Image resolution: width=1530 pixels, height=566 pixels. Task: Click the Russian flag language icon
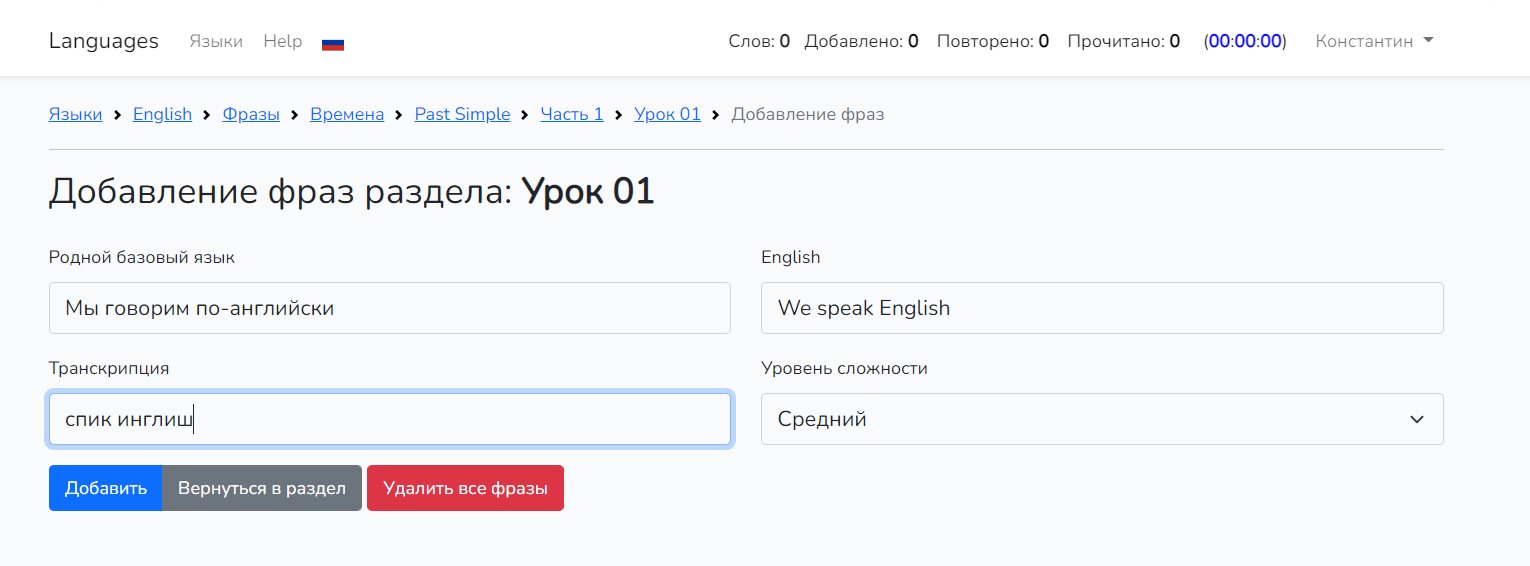(333, 43)
